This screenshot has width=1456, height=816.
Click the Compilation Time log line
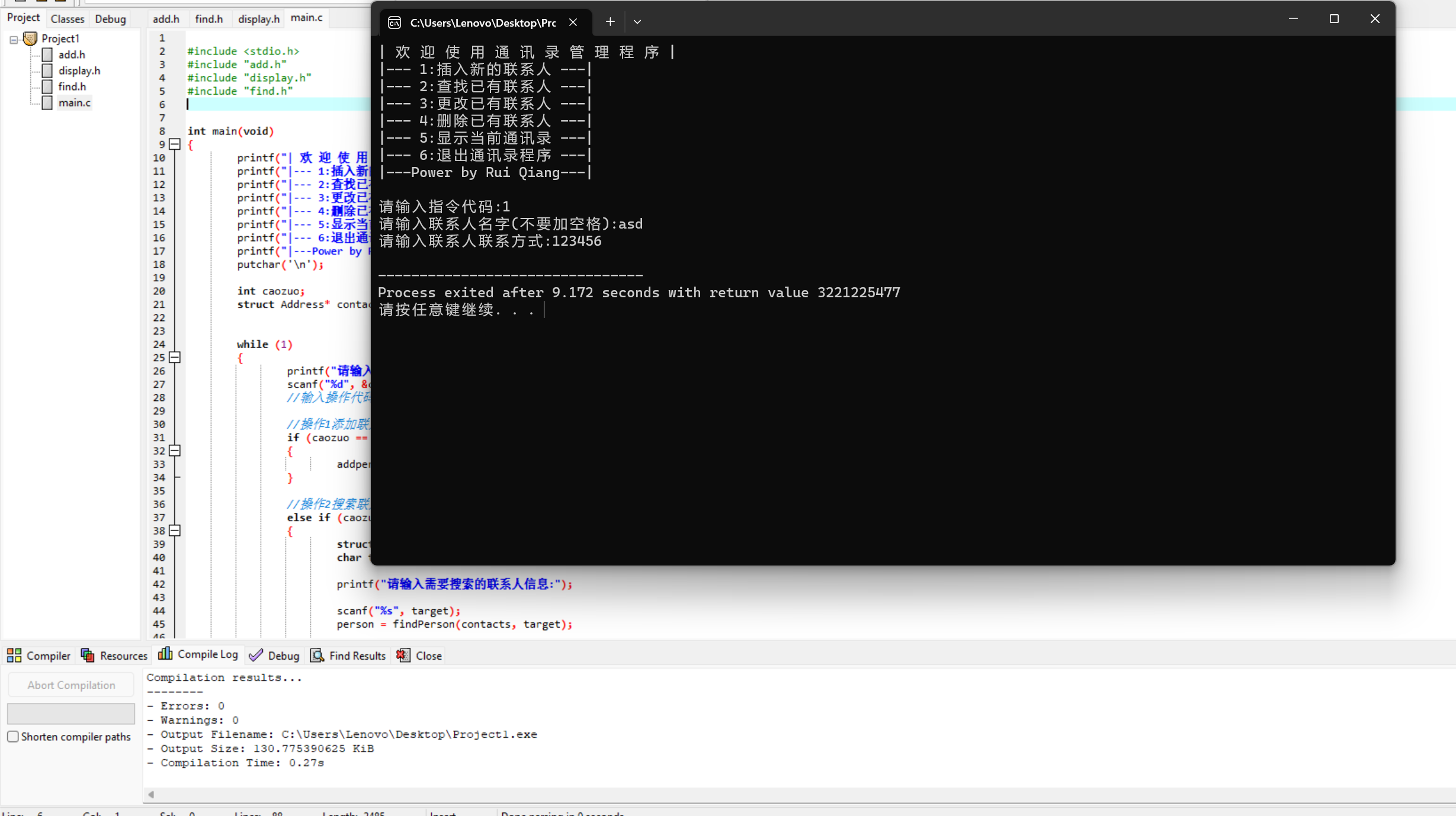[236, 763]
